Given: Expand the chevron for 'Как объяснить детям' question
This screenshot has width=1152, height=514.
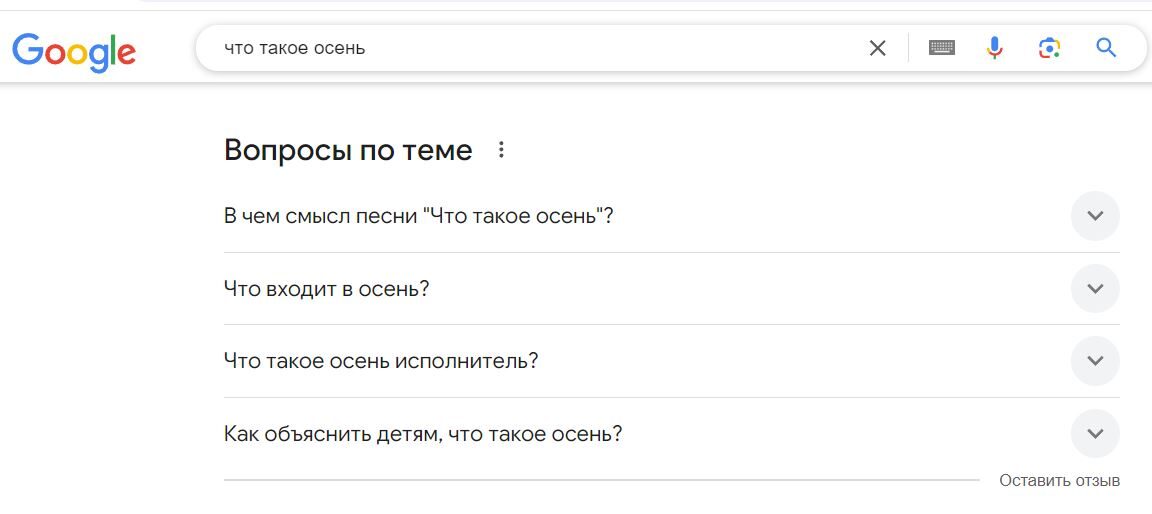Looking at the screenshot, I should (1094, 434).
